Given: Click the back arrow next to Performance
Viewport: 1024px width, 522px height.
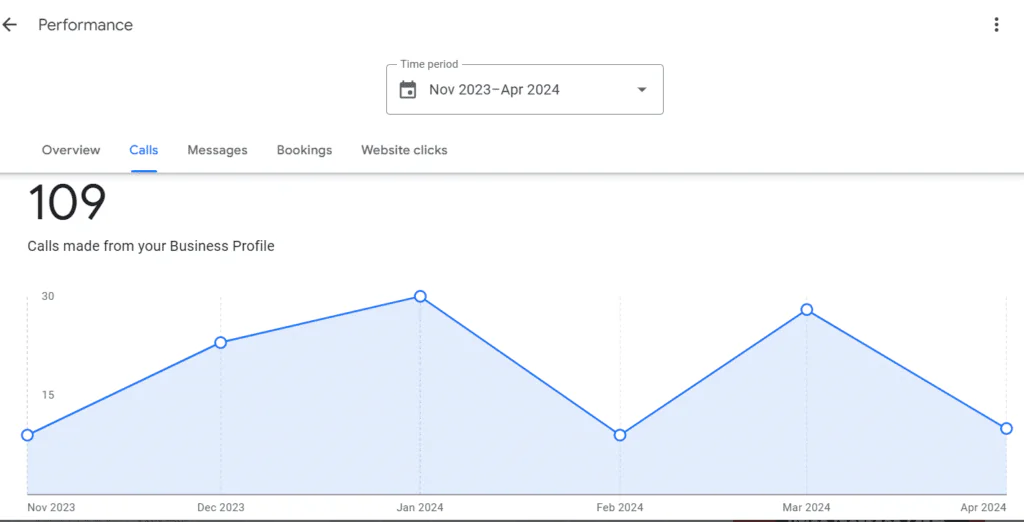Looking at the screenshot, I should point(10,25).
